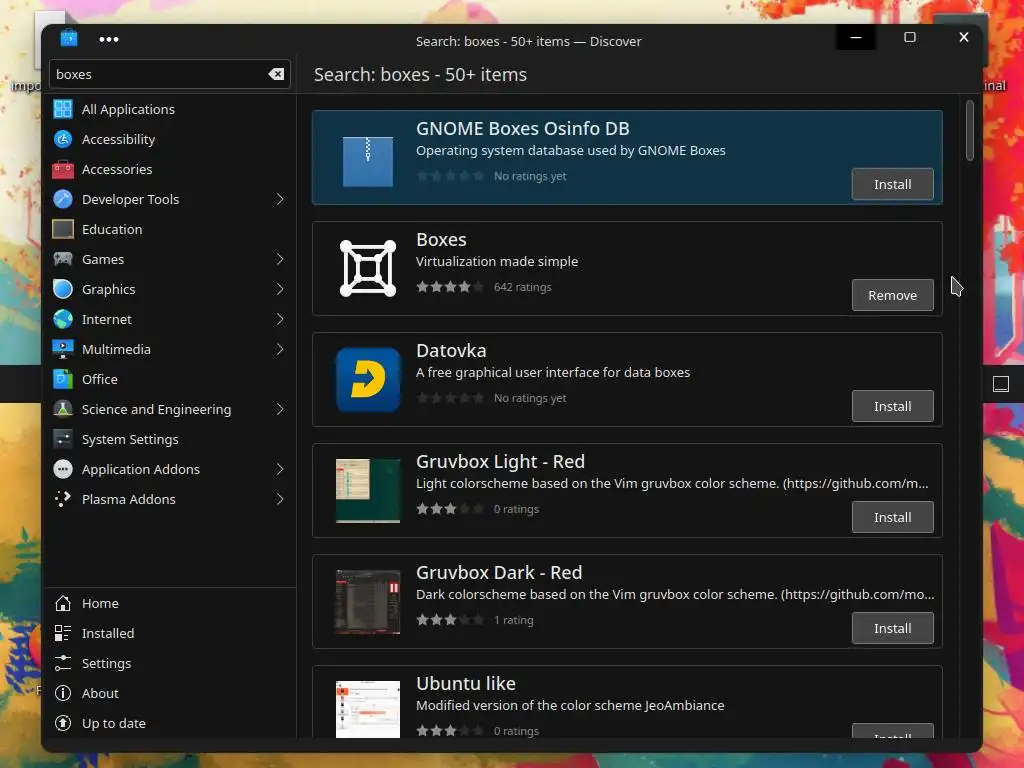The height and width of the screenshot is (768, 1024).
Task: Click the All Applications grid icon
Action: 63,109
